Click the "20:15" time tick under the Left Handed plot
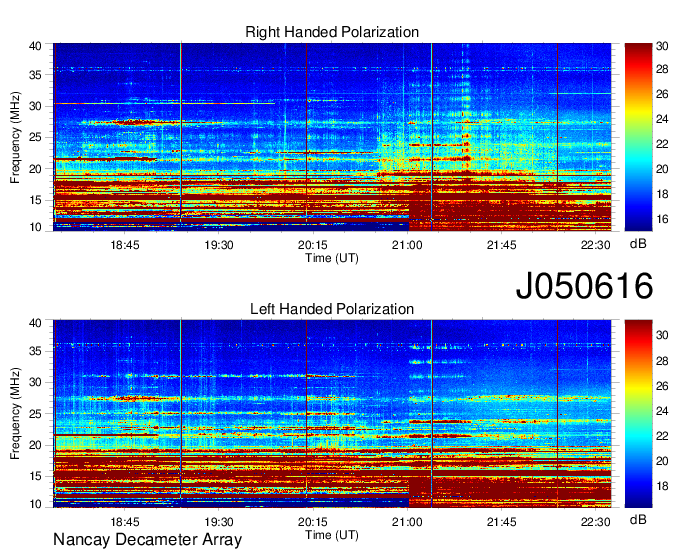Screen dimensions: 680x552 313,522
